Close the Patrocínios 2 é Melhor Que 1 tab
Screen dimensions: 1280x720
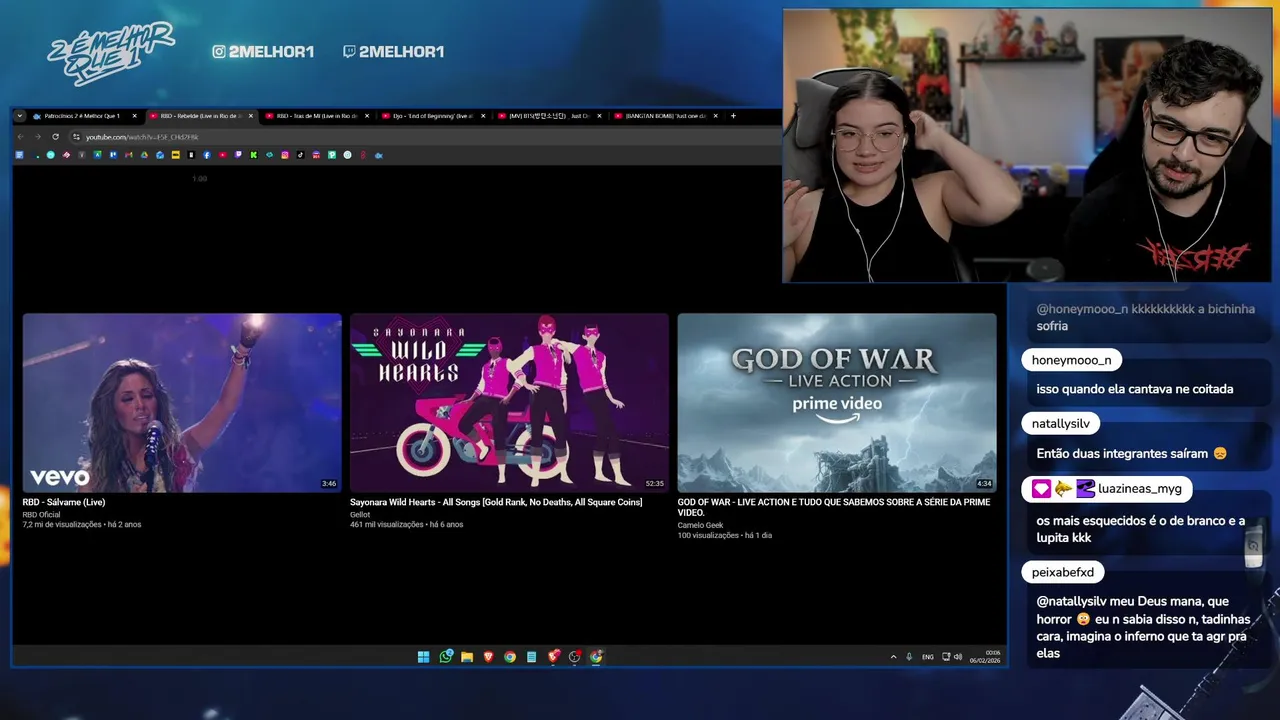tap(134, 116)
